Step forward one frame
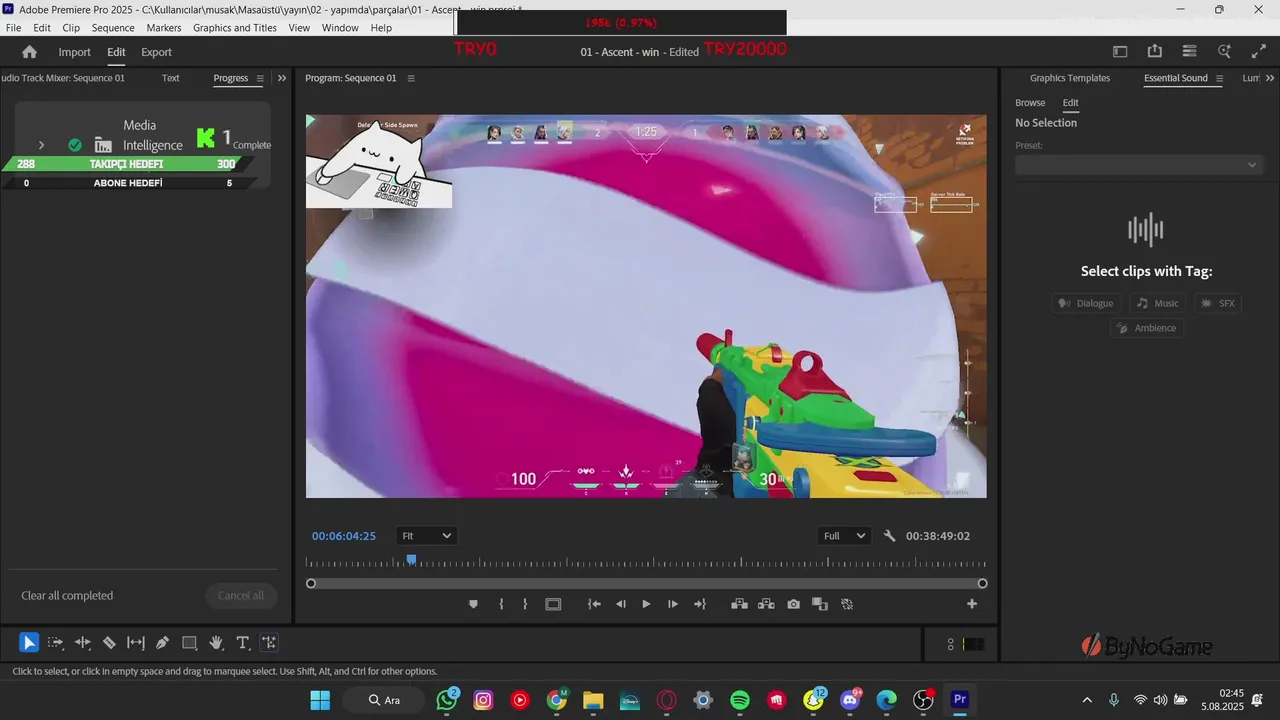This screenshot has width=1280, height=720. tap(673, 604)
